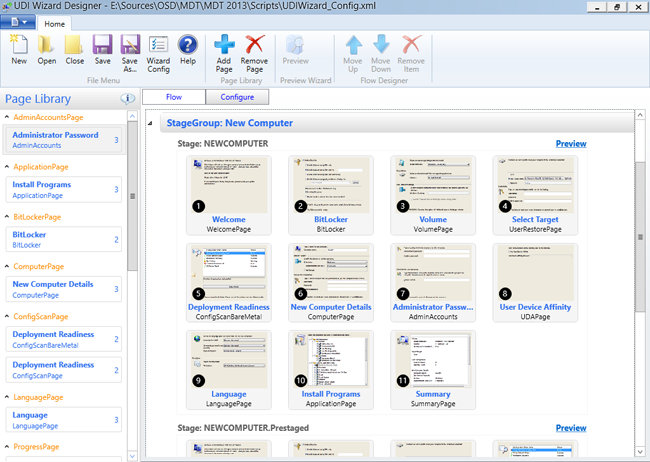Select the Home ribbon tab

coord(55,22)
